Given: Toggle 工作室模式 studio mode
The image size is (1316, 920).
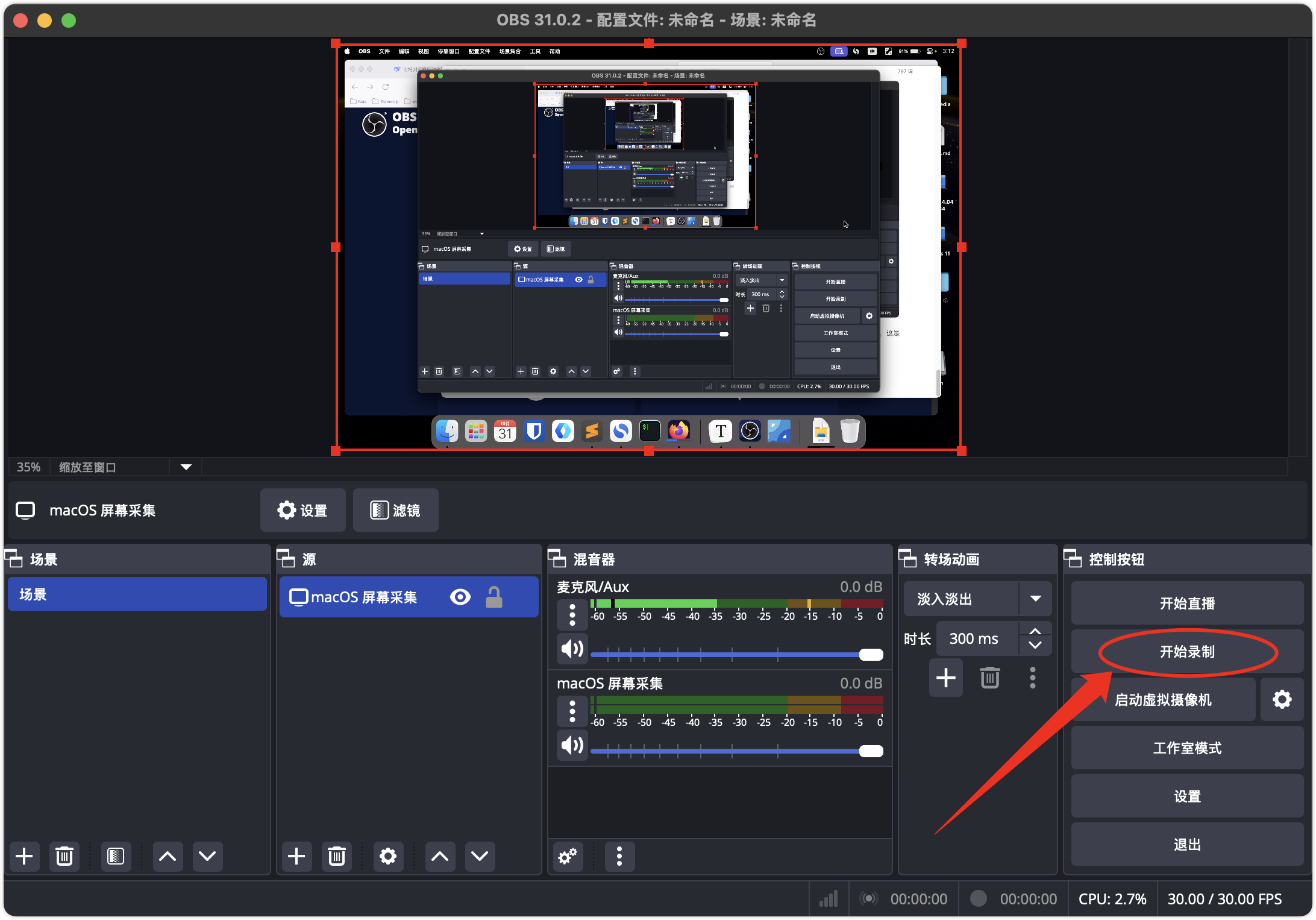Looking at the screenshot, I should point(1187,748).
